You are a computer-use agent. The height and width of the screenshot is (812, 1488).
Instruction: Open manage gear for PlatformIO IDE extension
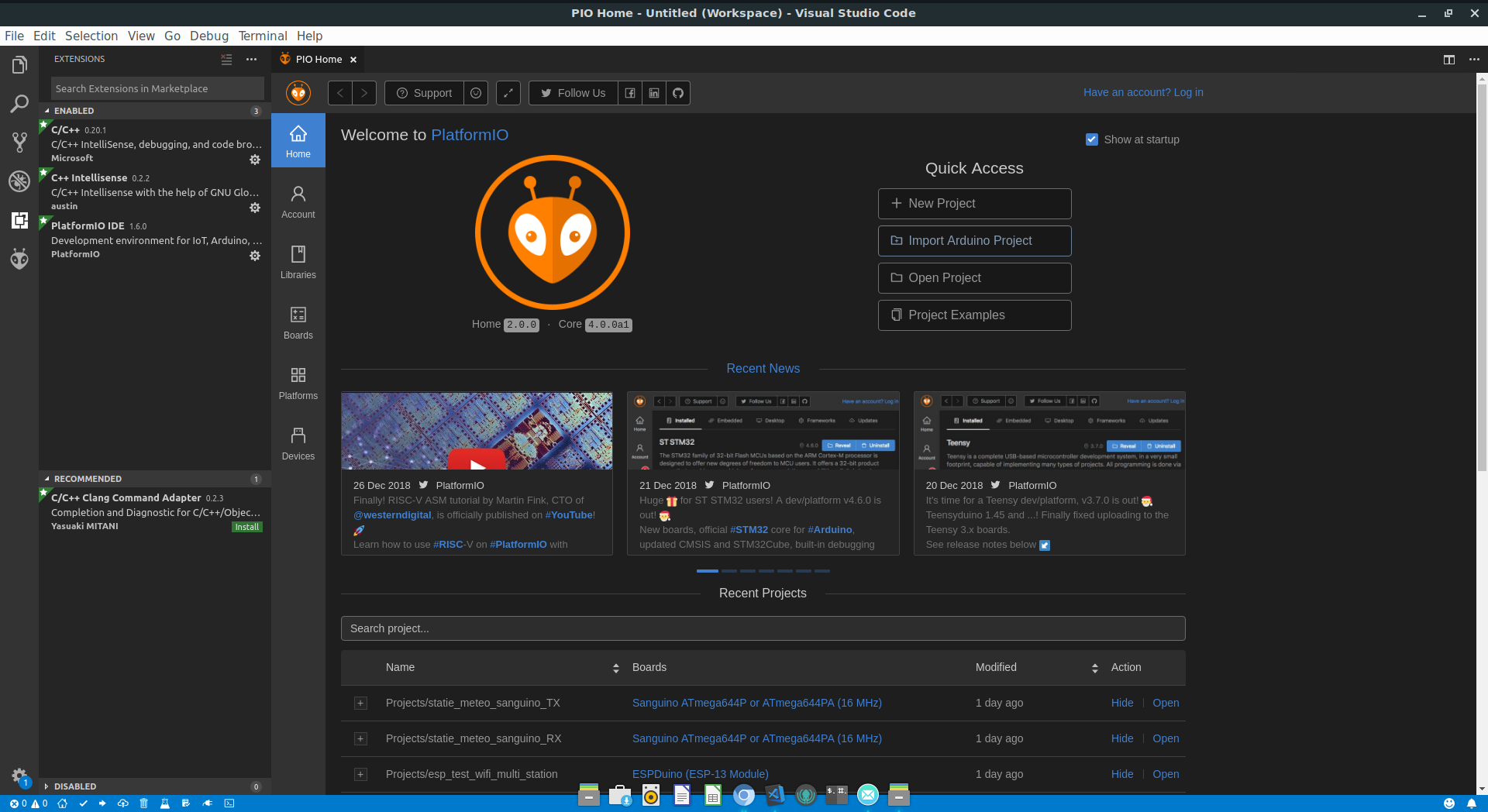(254, 256)
